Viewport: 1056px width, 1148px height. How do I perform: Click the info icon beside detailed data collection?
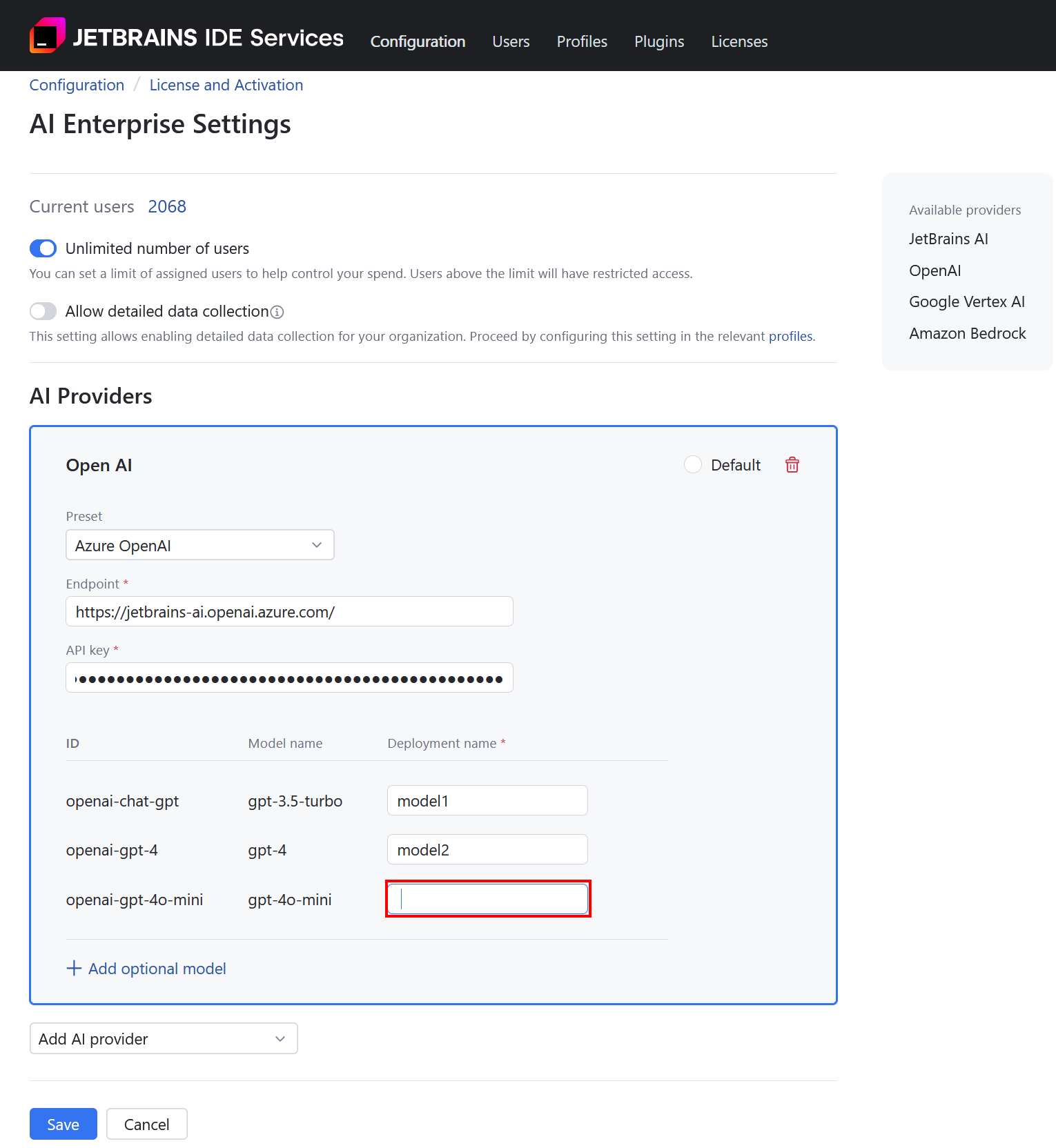tap(277, 312)
